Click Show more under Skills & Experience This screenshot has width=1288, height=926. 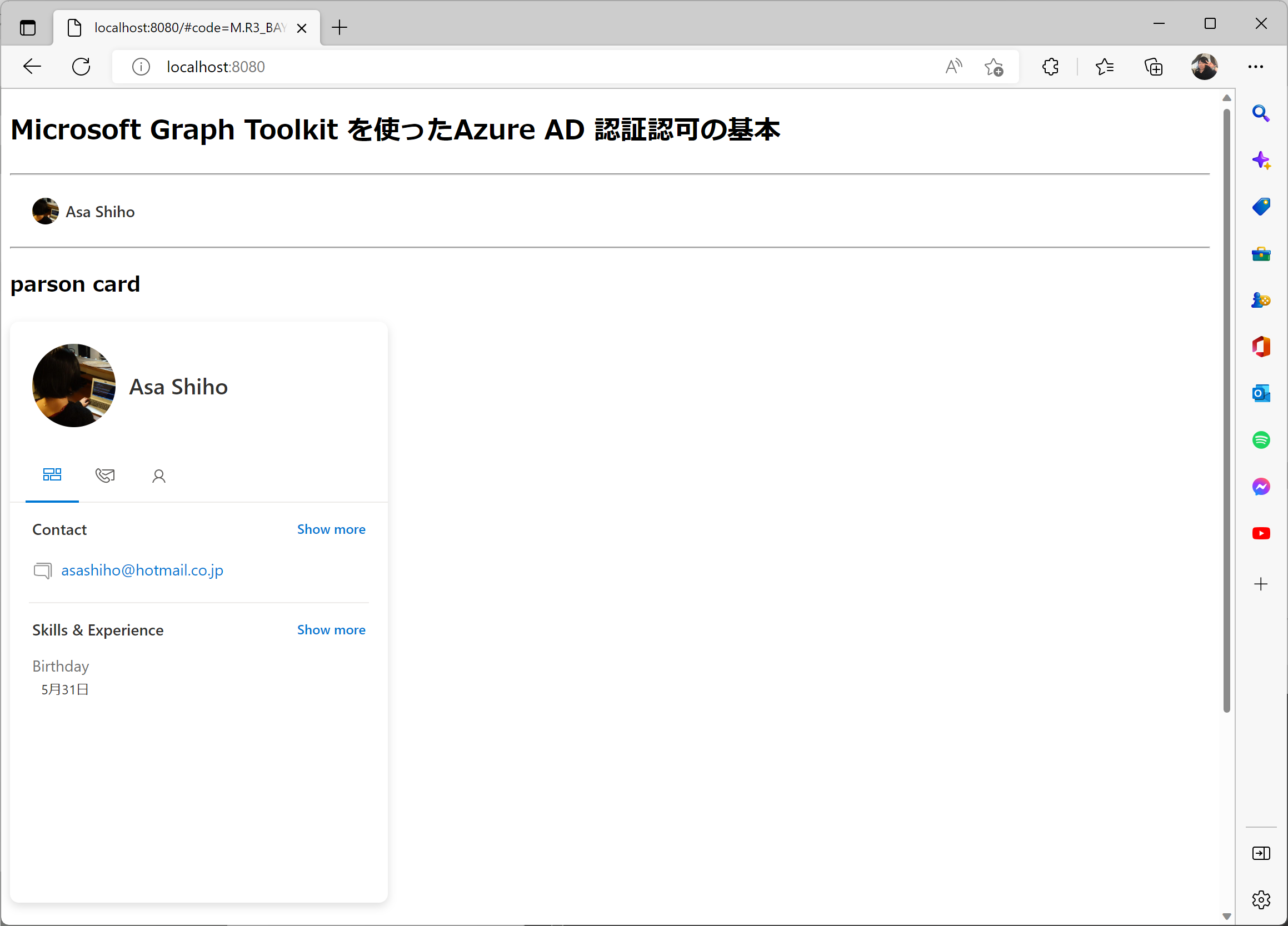click(331, 629)
